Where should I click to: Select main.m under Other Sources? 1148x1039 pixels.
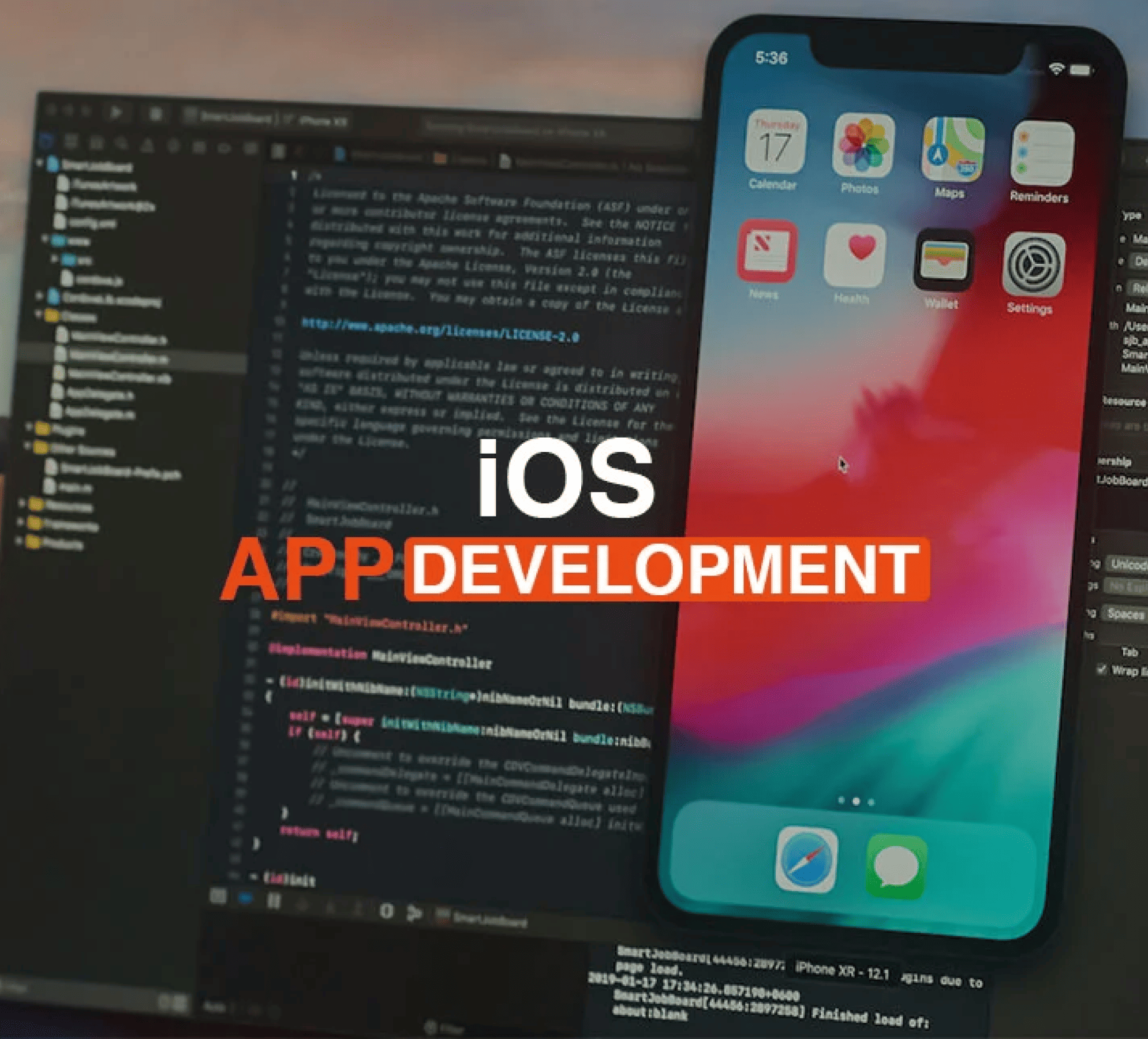(x=68, y=487)
